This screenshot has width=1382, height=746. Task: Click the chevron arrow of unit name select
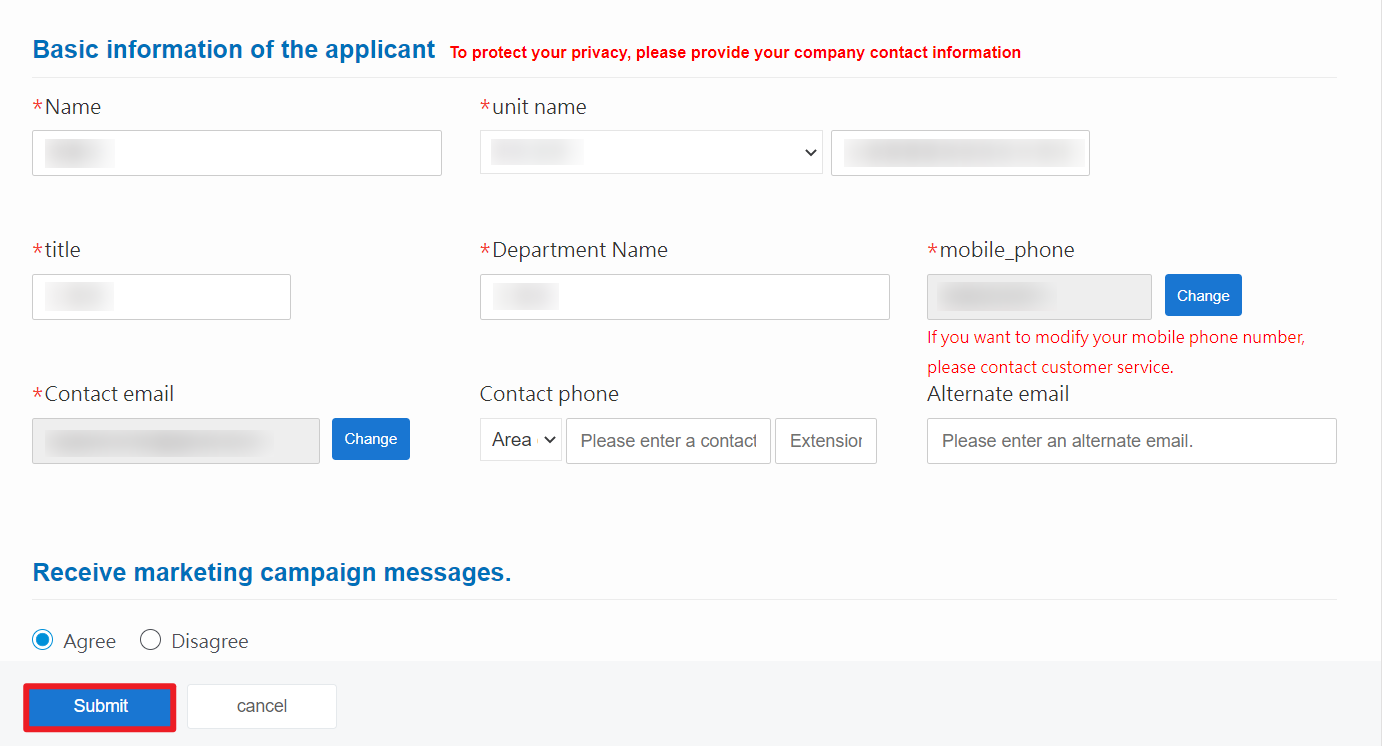point(810,153)
